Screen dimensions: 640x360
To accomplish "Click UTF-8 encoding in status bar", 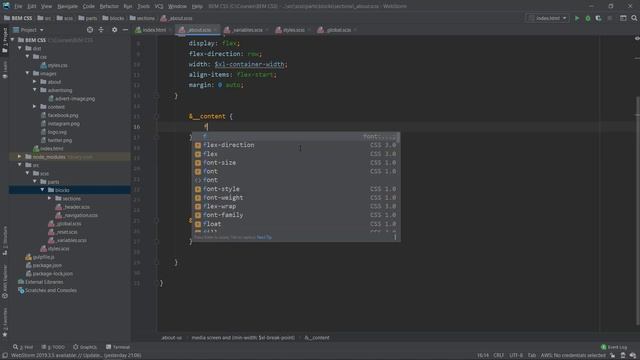I will [516, 356].
